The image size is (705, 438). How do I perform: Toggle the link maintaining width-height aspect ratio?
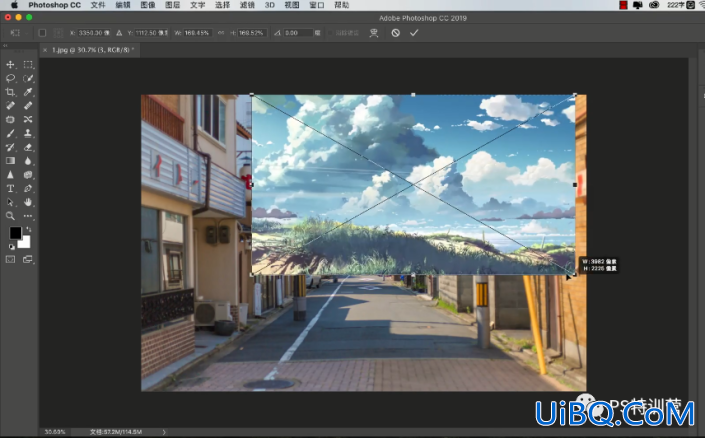coord(221,33)
